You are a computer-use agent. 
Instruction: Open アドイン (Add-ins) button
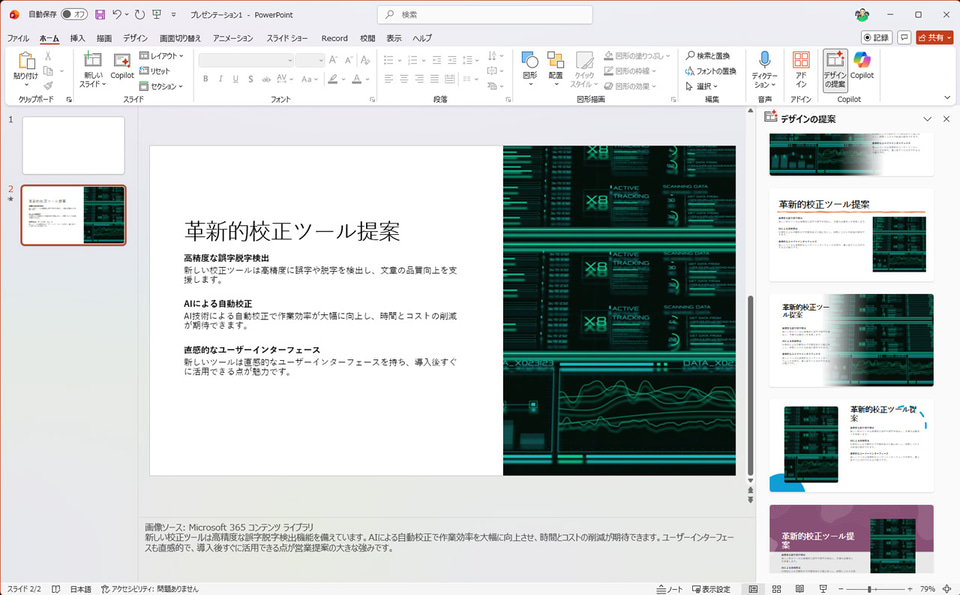[x=801, y=69]
